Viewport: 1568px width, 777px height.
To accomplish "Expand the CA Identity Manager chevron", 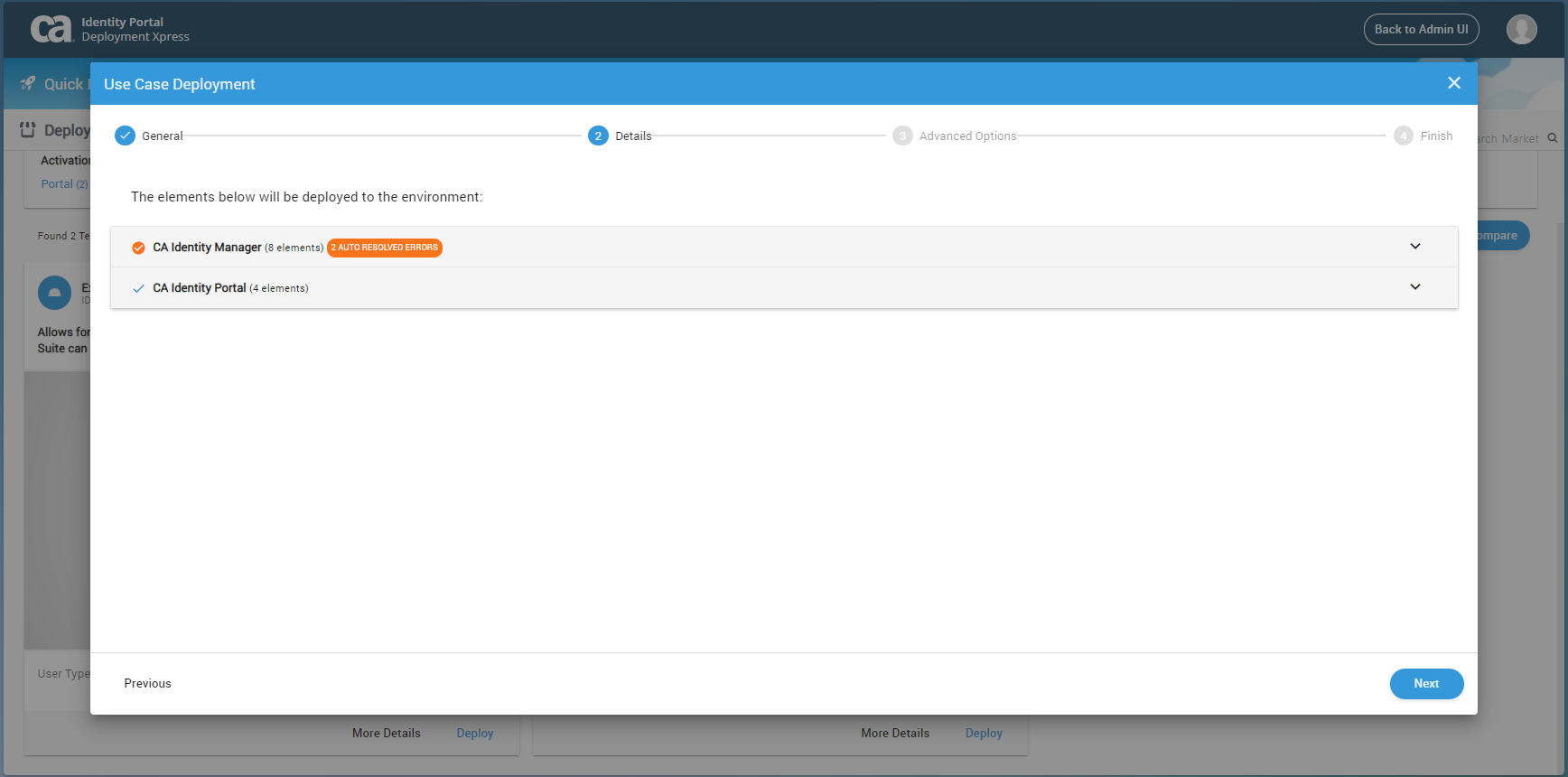I will tap(1415, 246).
